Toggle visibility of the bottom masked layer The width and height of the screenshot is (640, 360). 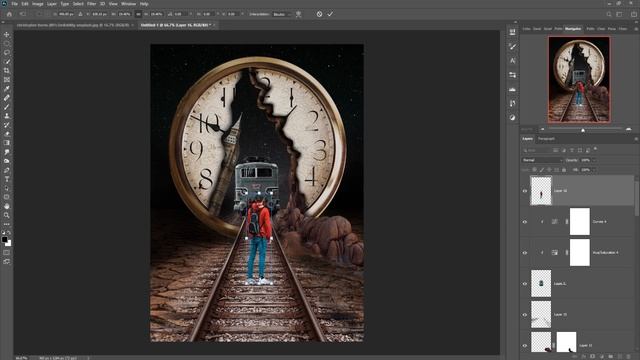525,345
